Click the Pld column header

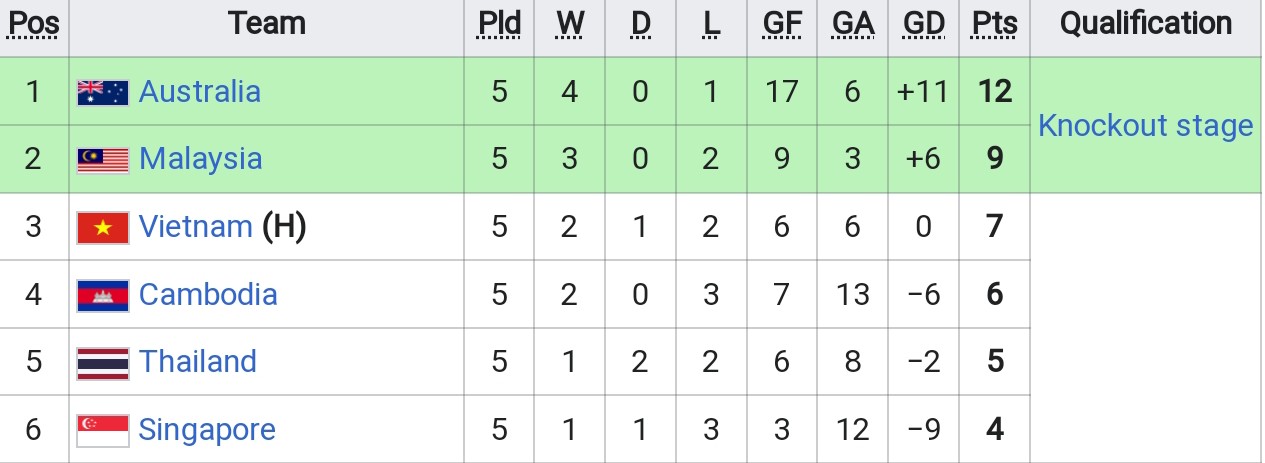500,24
